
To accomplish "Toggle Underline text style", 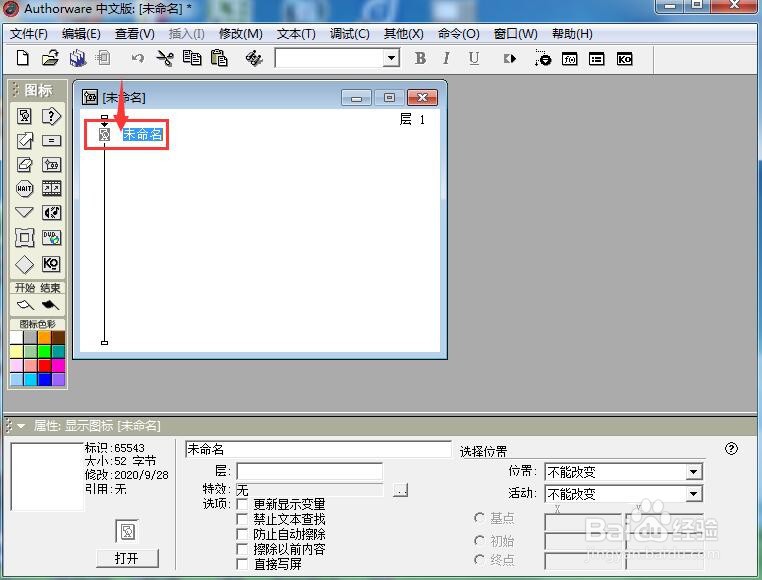I will pyautogui.click(x=474, y=59).
